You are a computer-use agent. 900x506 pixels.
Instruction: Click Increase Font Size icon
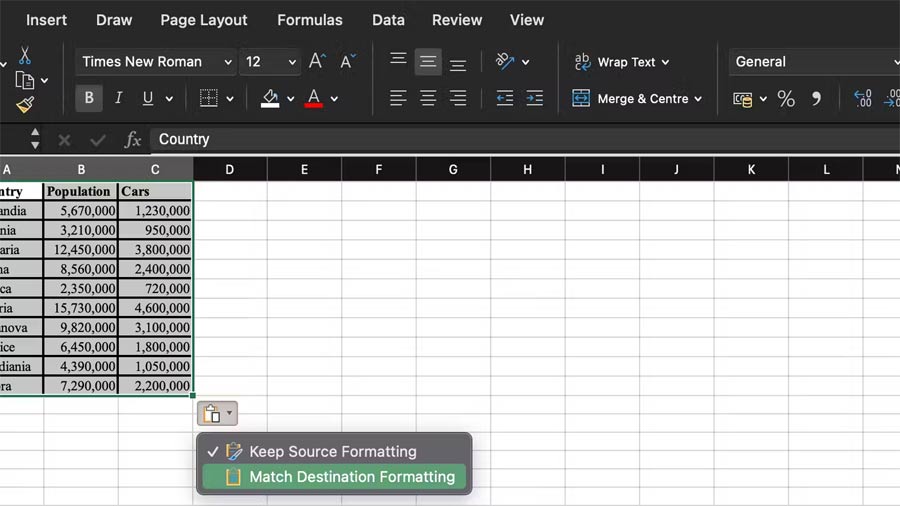(317, 61)
